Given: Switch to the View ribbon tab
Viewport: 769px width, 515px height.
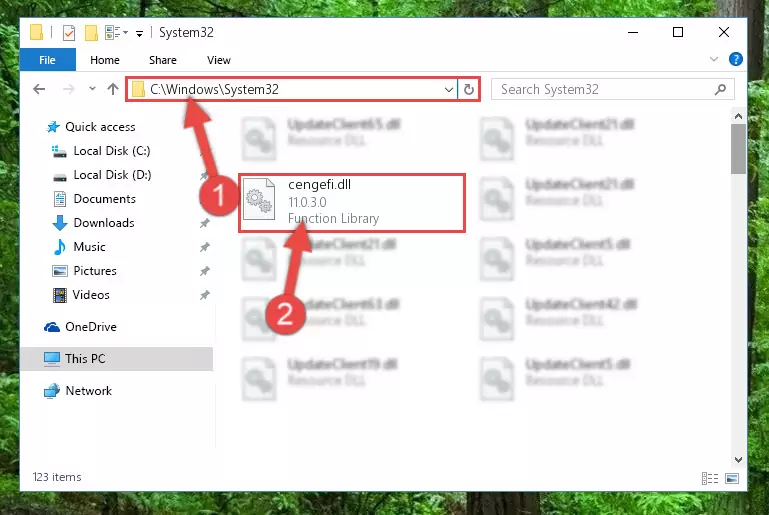Looking at the screenshot, I should tap(219, 60).
